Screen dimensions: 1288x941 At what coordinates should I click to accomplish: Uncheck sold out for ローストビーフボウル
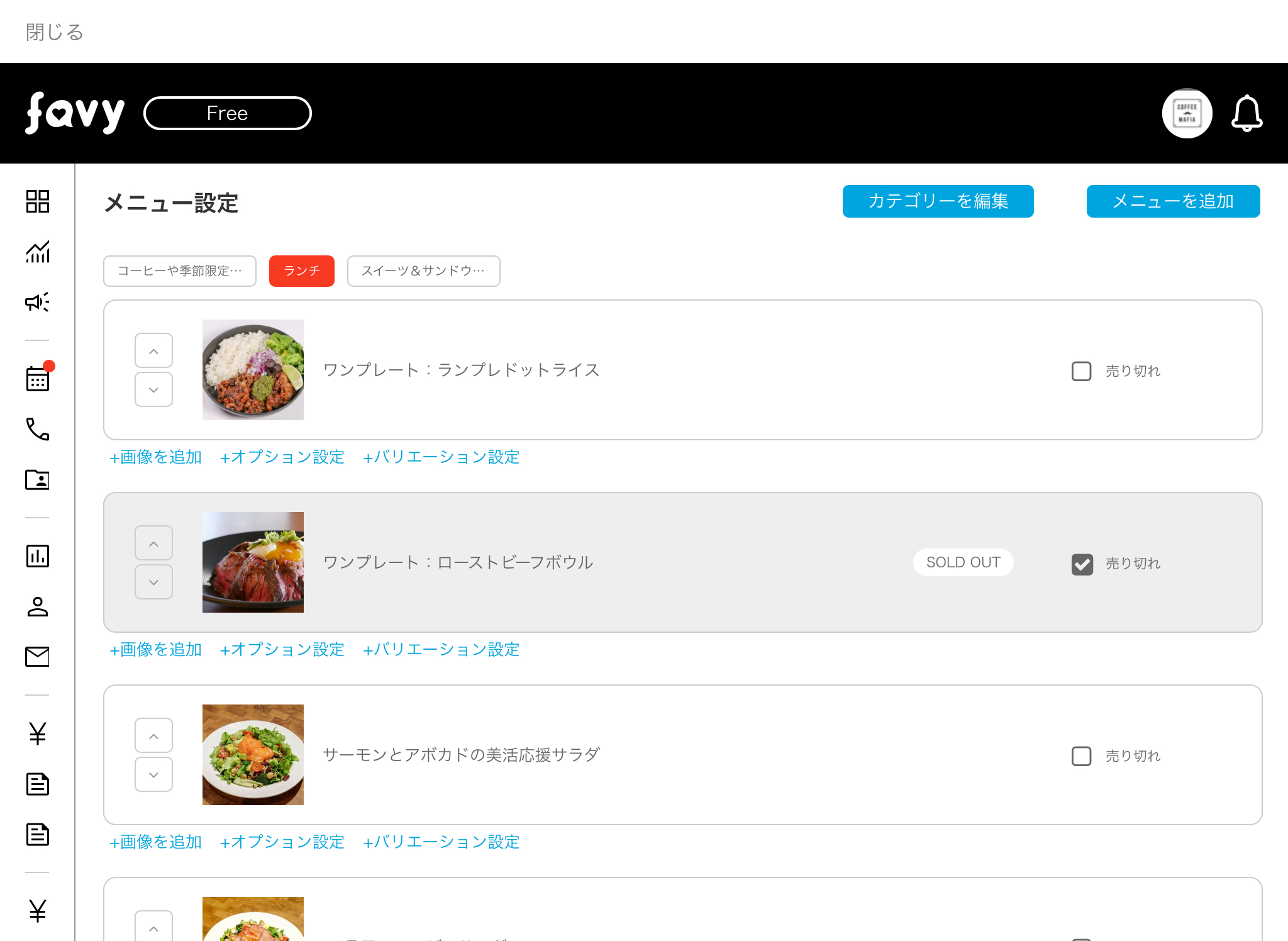click(1082, 564)
